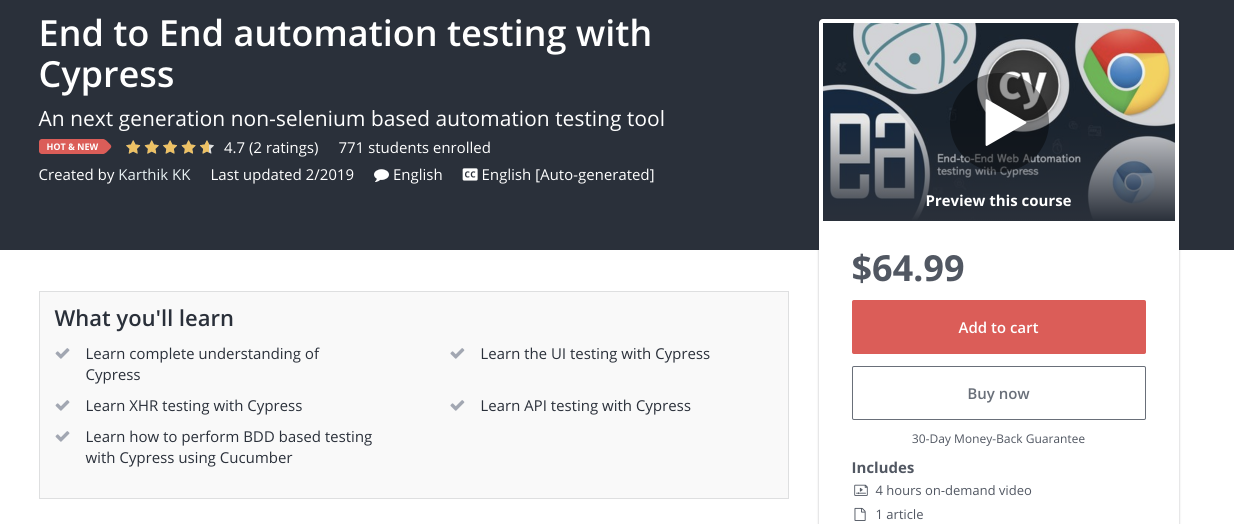This screenshot has width=1234, height=524.
Task: Click the Chrome logo in preview thumbnail
Action: (x=1125, y=72)
